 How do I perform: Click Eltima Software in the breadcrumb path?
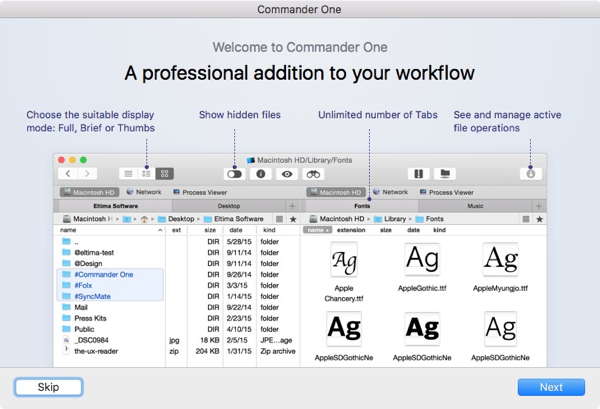coord(234,219)
